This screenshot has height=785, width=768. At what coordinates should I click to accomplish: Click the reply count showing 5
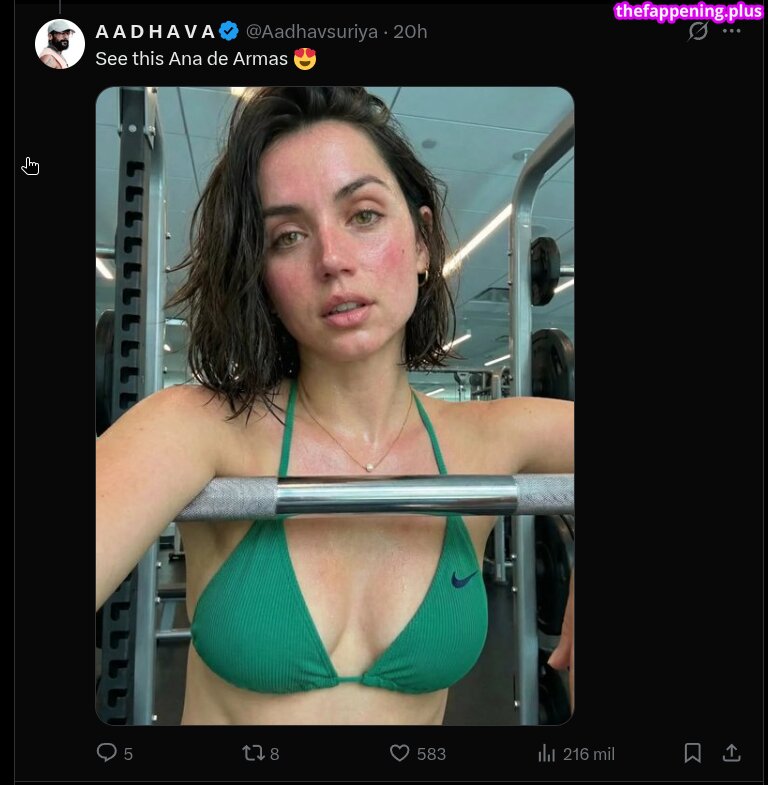click(128, 754)
